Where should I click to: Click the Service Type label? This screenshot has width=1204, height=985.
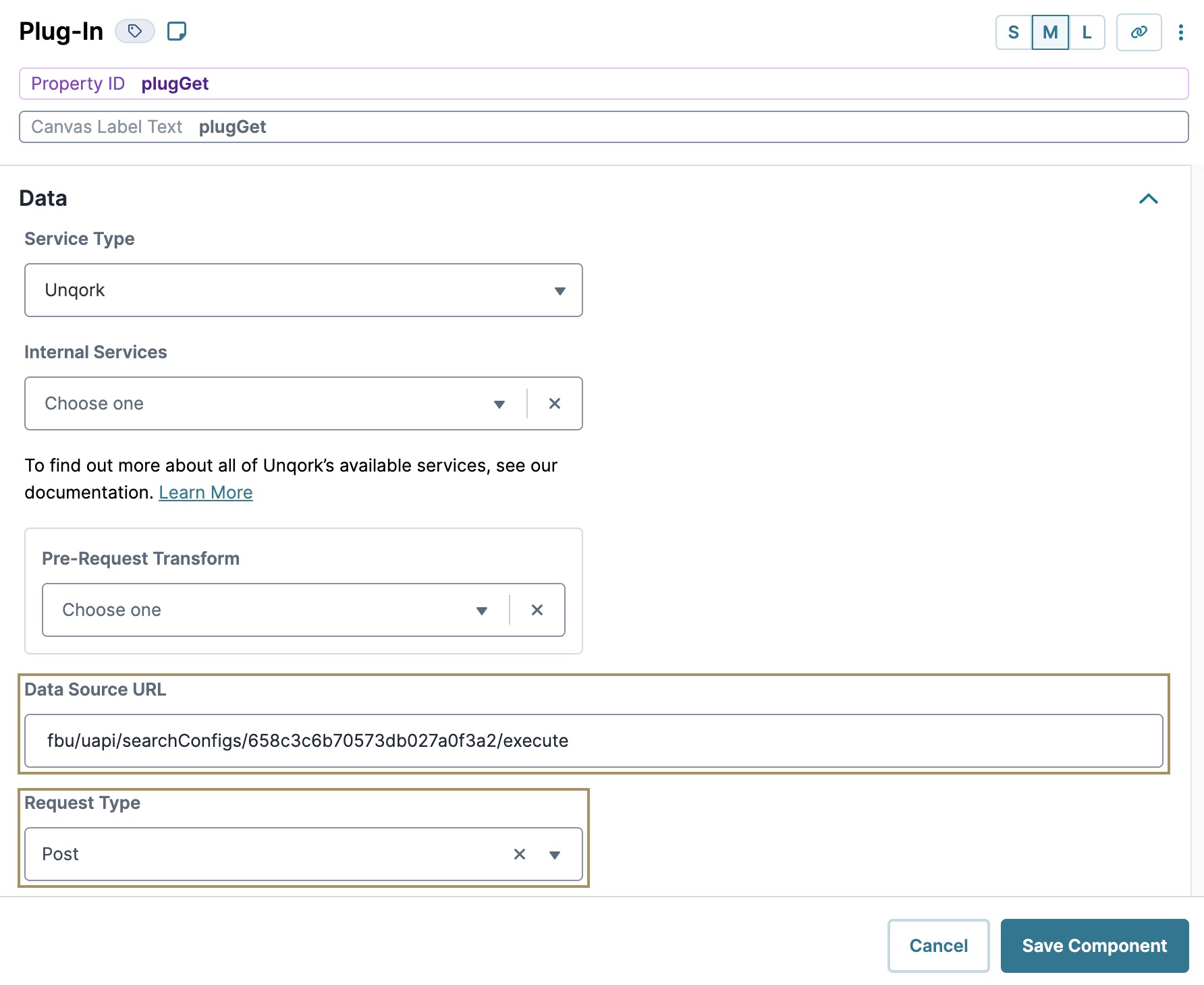[x=80, y=239]
